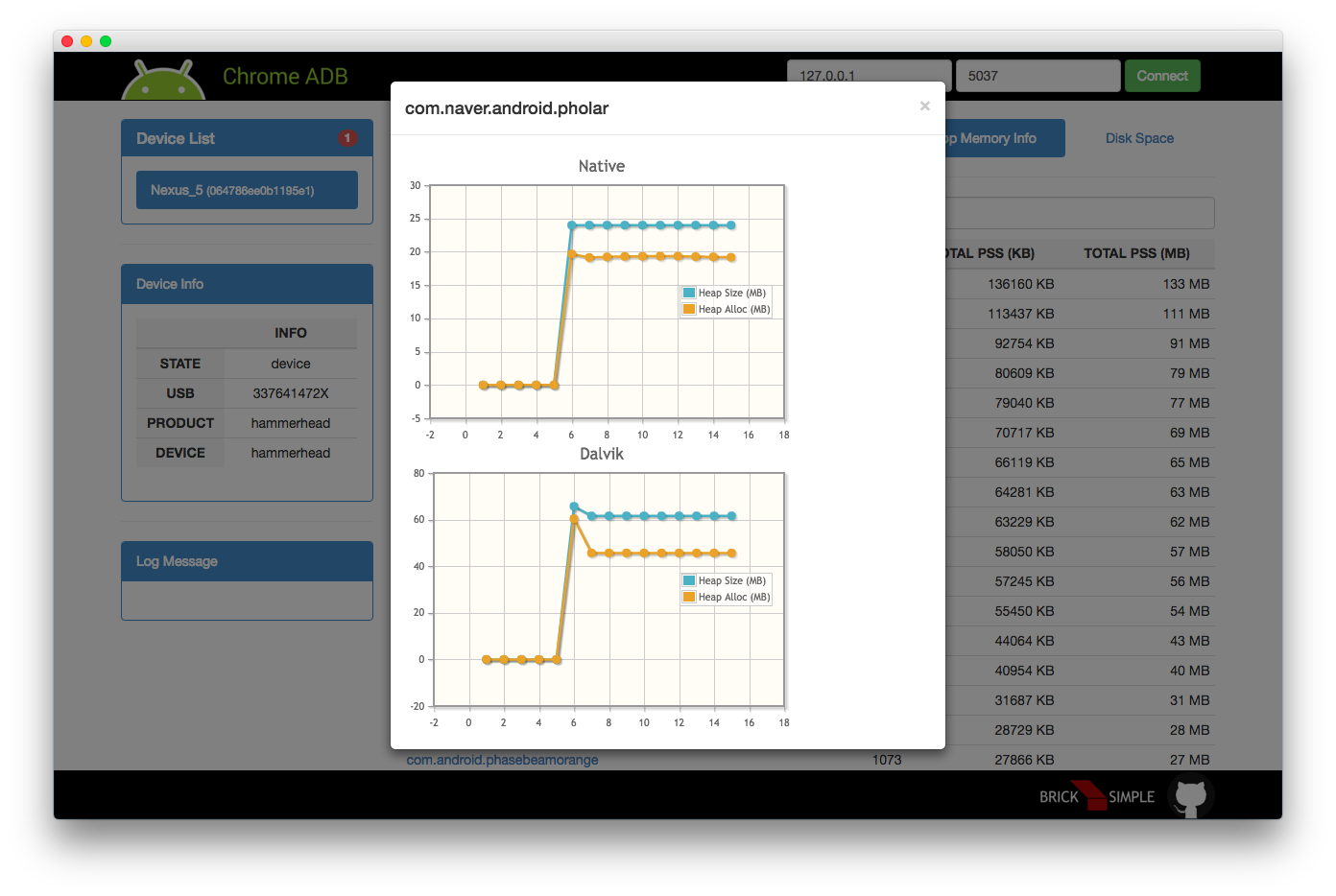The width and height of the screenshot is (1336, 896).
Task: Click the com.naver.android.pholar dialog title
Action: pos(507,108)
